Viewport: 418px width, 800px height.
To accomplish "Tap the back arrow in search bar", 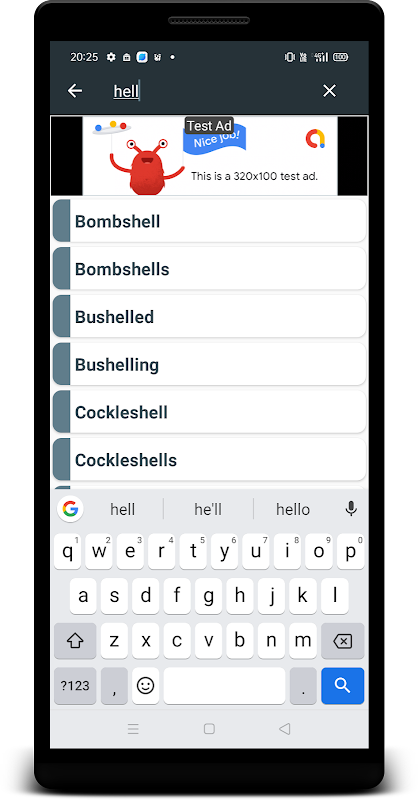I will pos(75,91).
